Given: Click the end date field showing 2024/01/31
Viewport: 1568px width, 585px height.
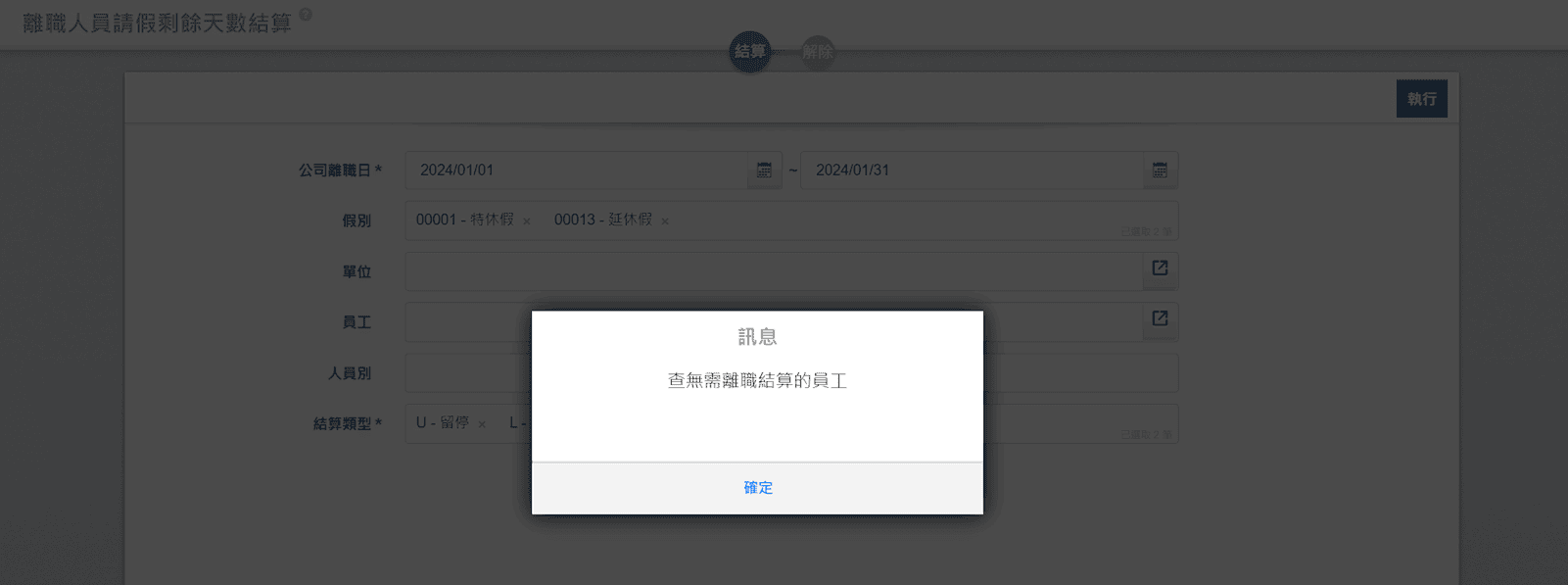Looking at the screenshot, I should pyautogui.click(x=970, y=171).
